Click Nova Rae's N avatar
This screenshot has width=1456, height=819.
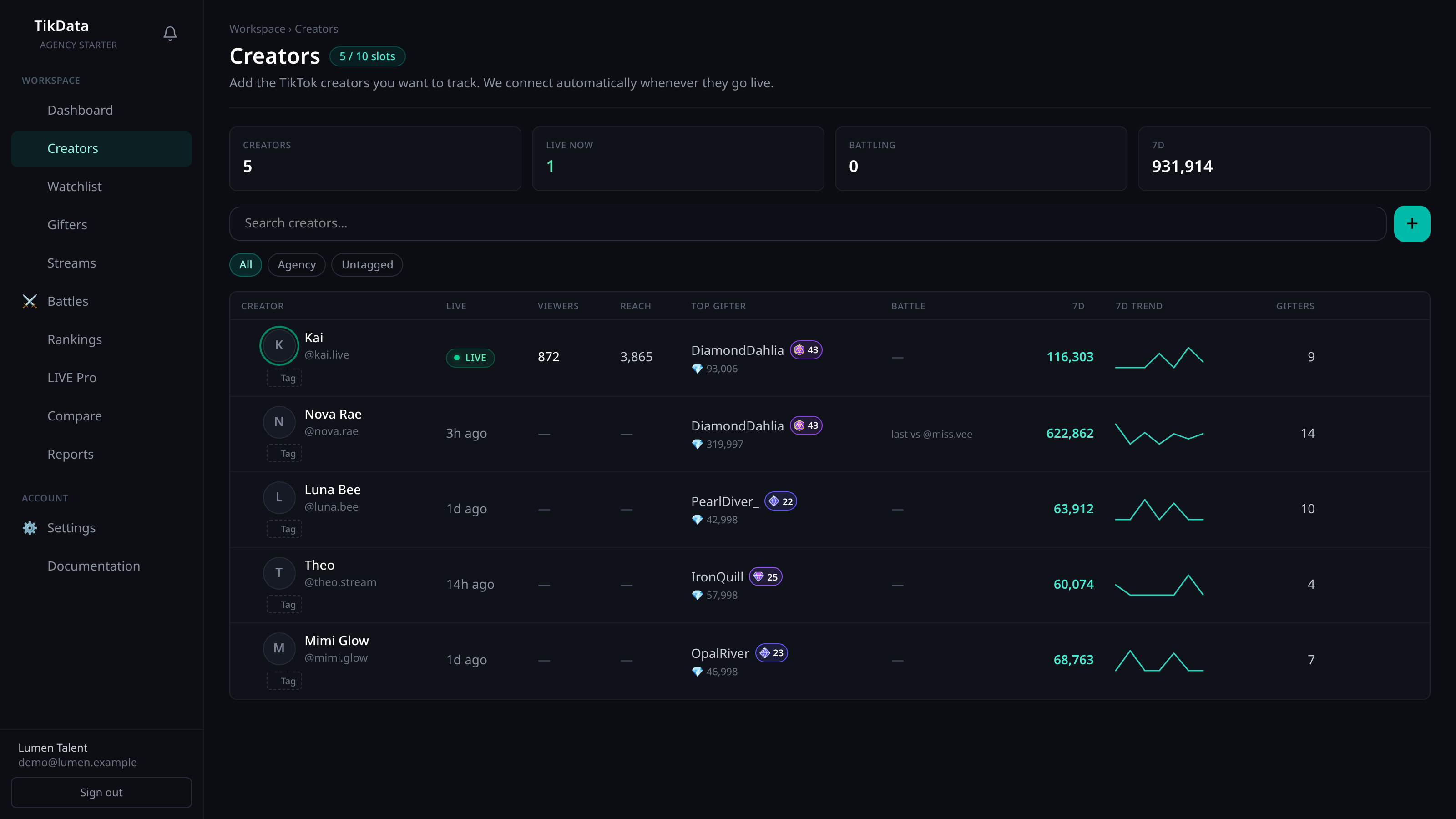279,422
